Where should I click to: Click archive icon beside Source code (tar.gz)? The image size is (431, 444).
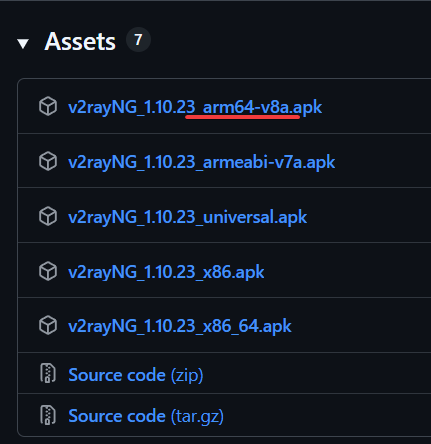pos(48,415)
